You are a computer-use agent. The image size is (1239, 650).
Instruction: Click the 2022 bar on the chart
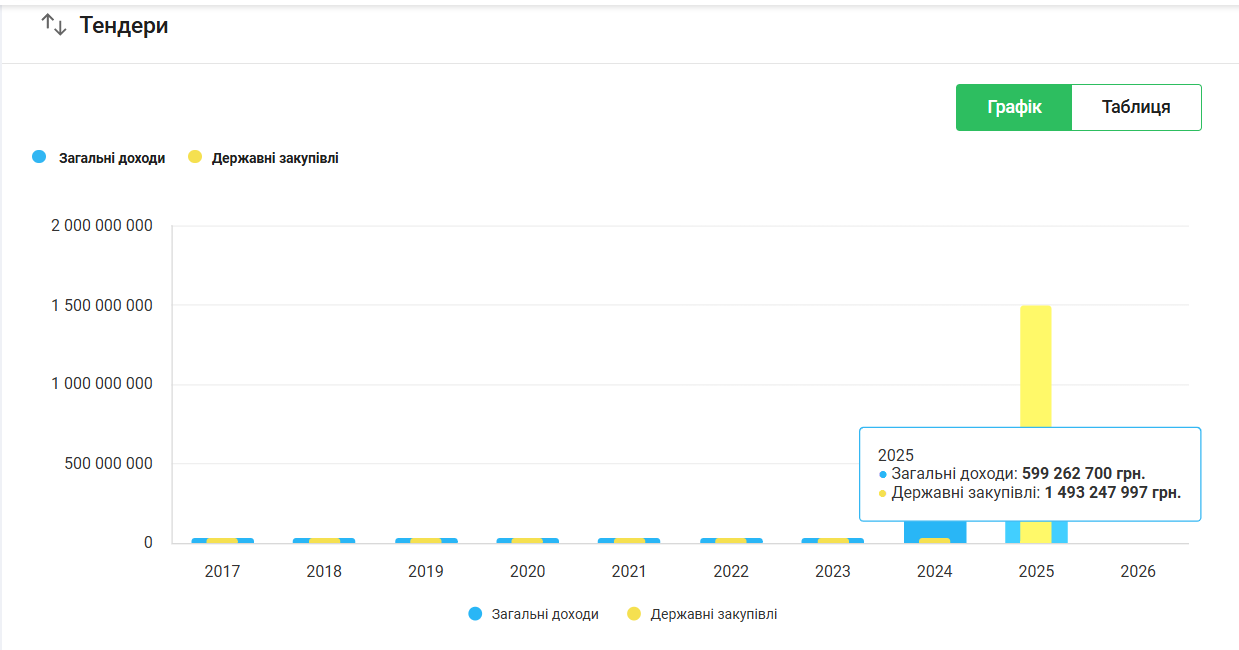(x=731, y=541)
